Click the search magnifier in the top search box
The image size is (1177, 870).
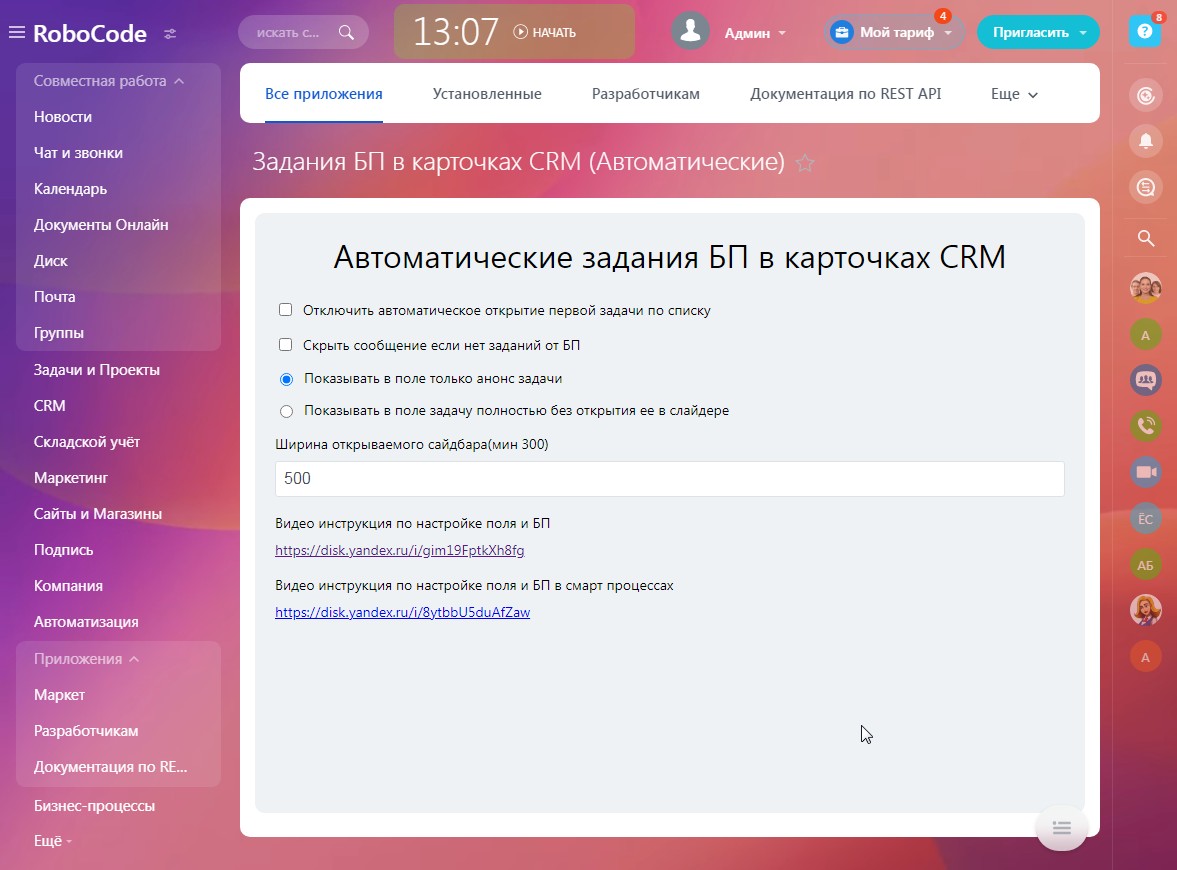pyautogui.click(x=346, y=32)
